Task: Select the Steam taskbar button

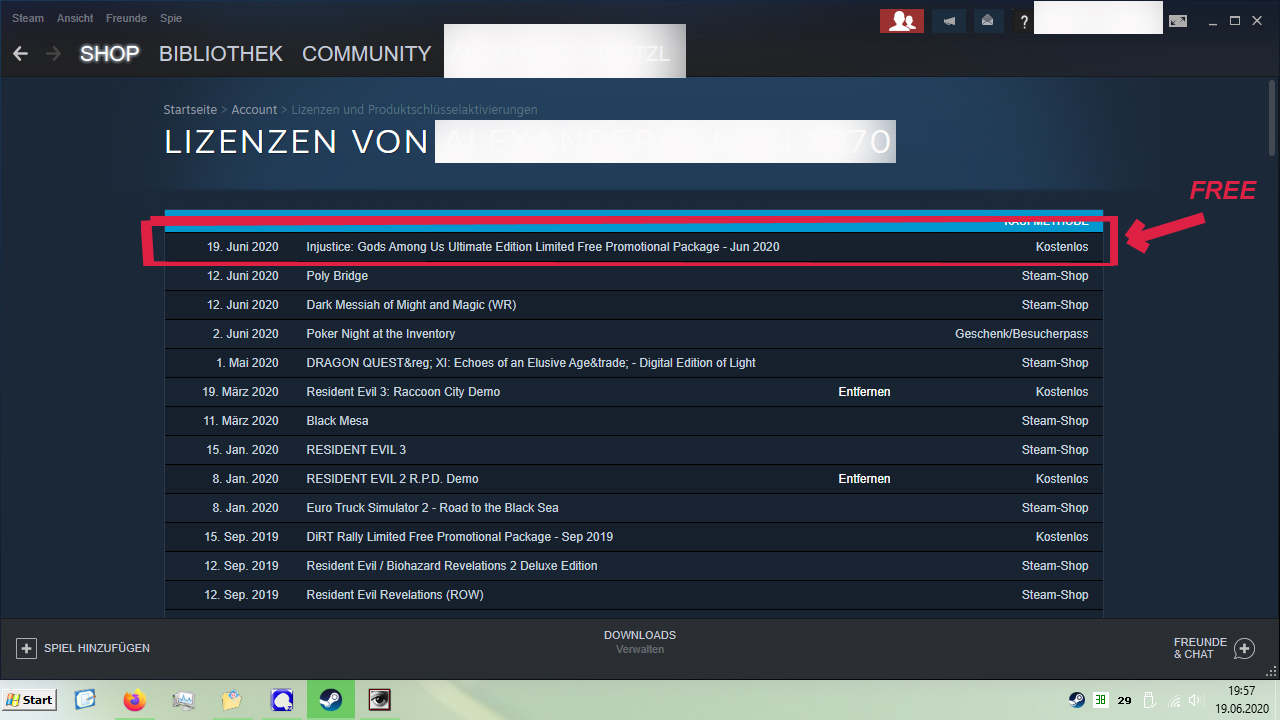Action: click(330, 700)
